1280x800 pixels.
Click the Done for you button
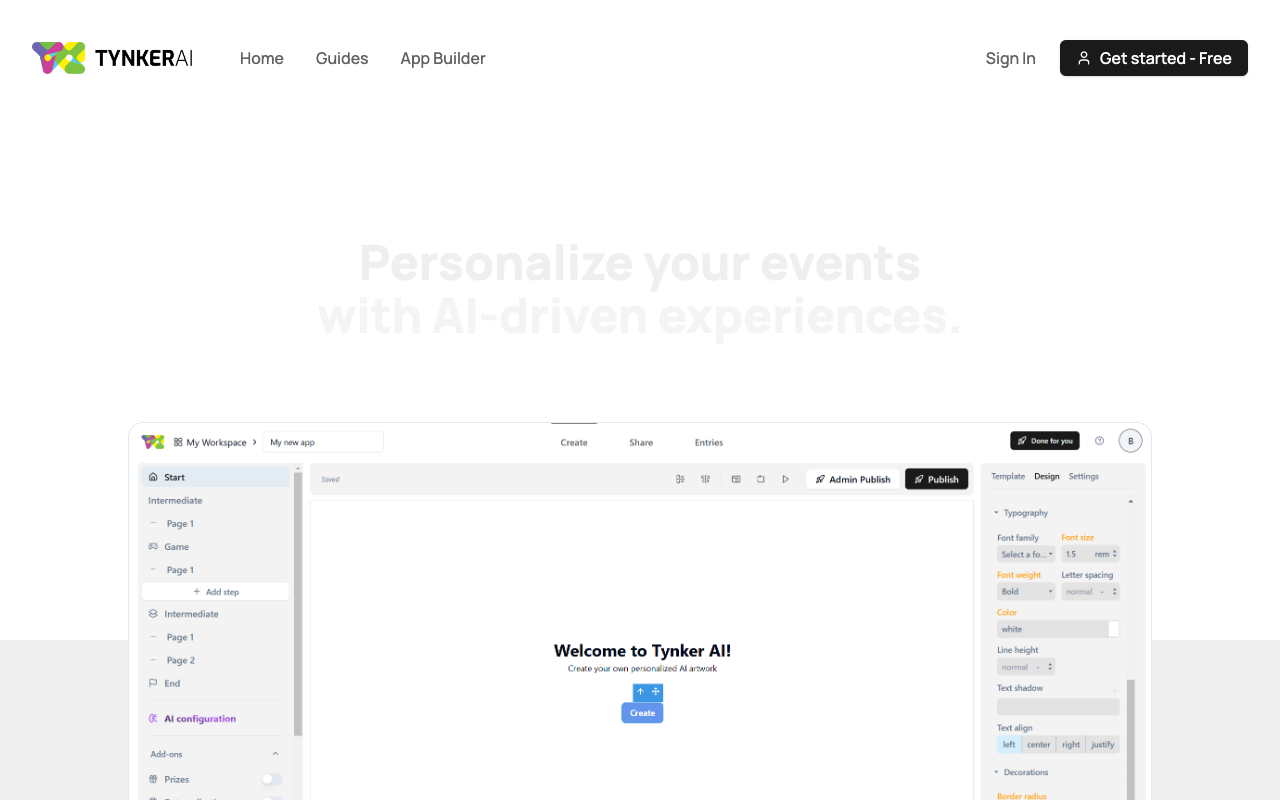[x=1045, y=441]
